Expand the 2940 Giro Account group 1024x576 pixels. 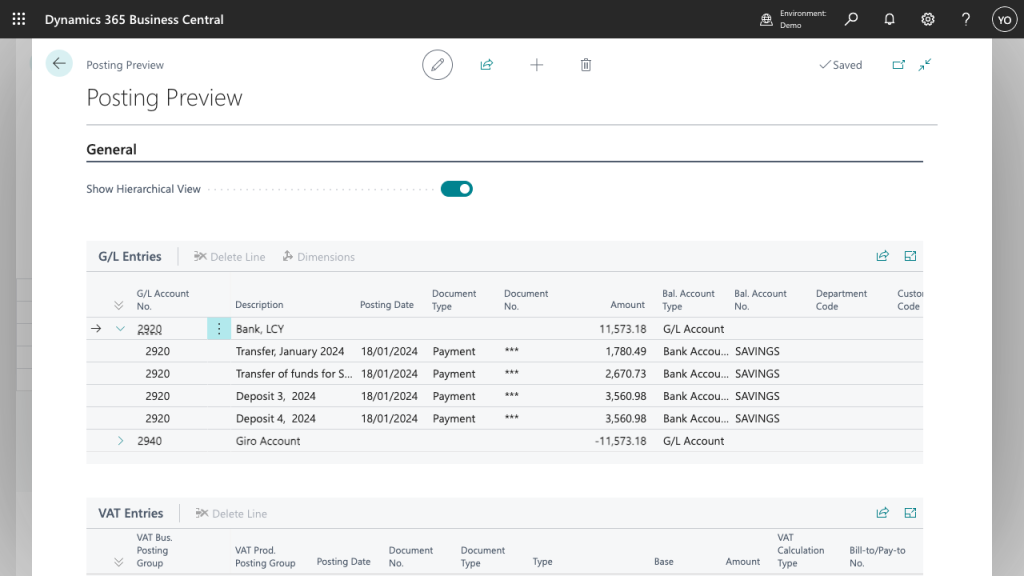[120, 441]
